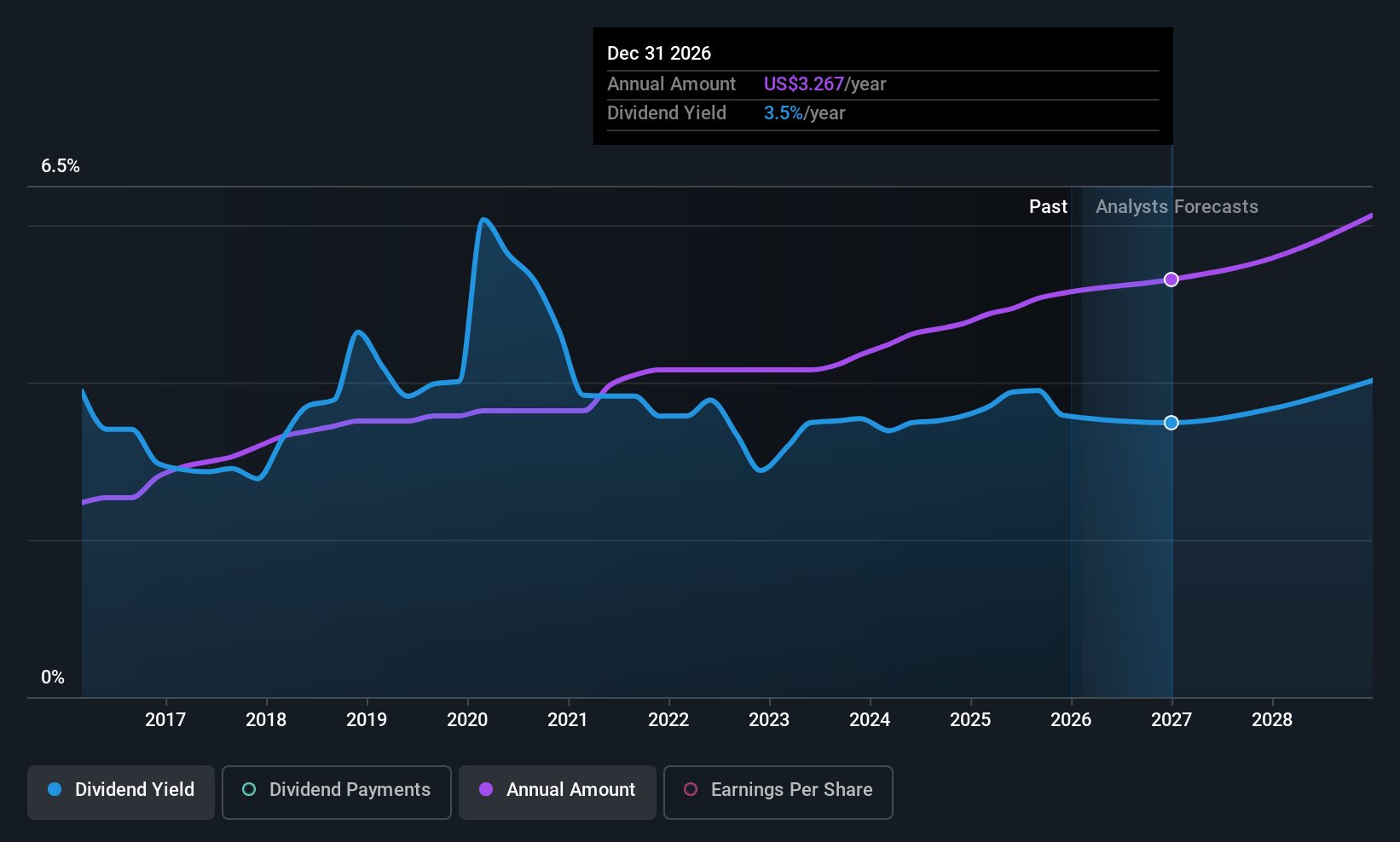This screenshot has height=842, width=1400.
Task: Toggle the Annual Amount series
Action: point(558,792)
